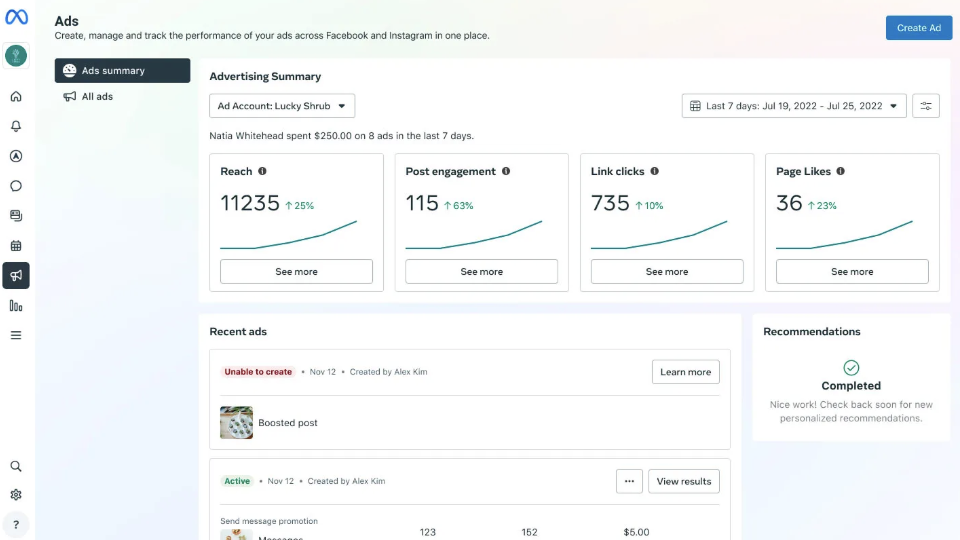Click the $5.00 amount in Active ad
The image size is (960, 540).
click(636, 532)
